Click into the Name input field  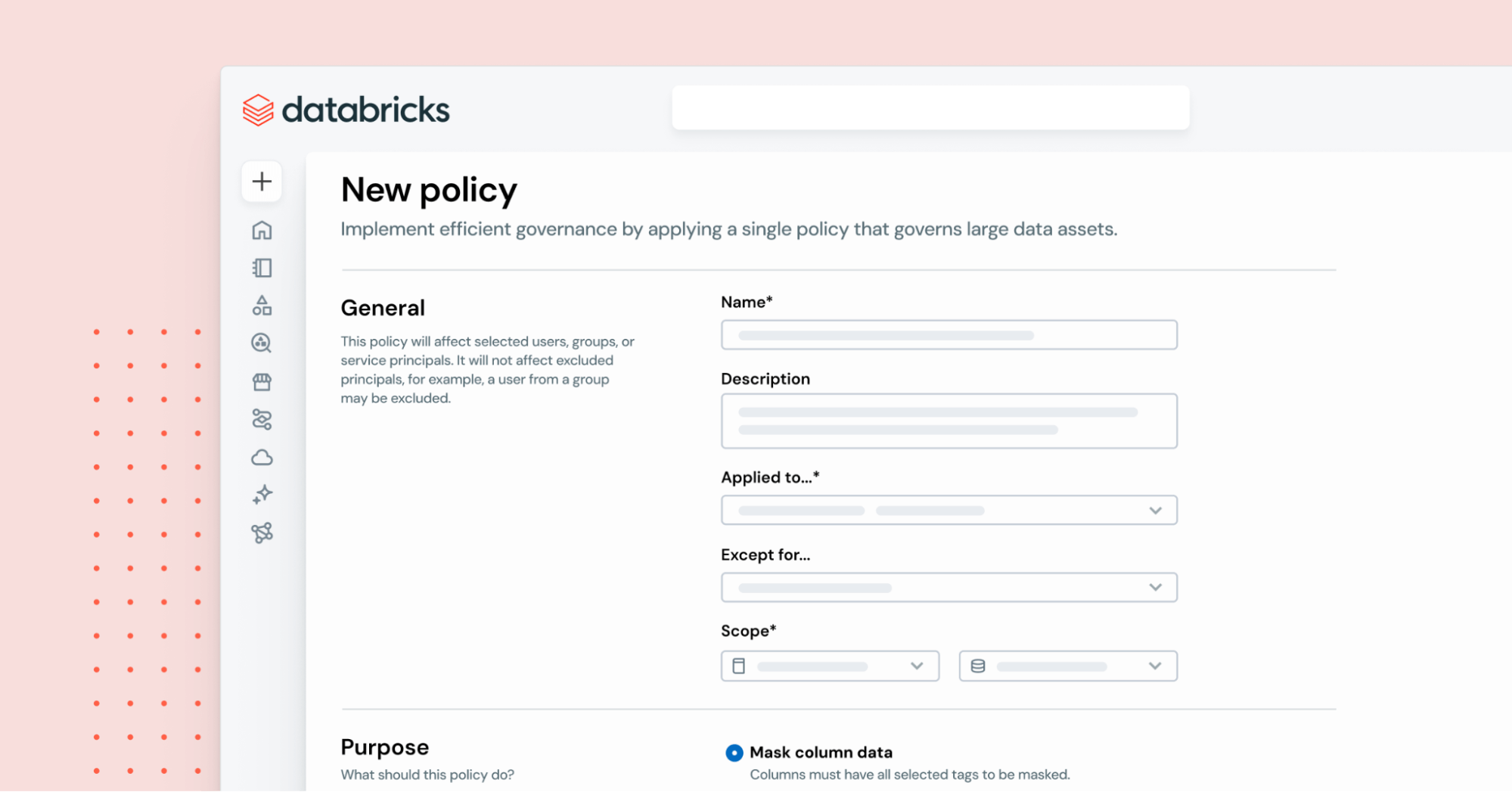(948, 335)
